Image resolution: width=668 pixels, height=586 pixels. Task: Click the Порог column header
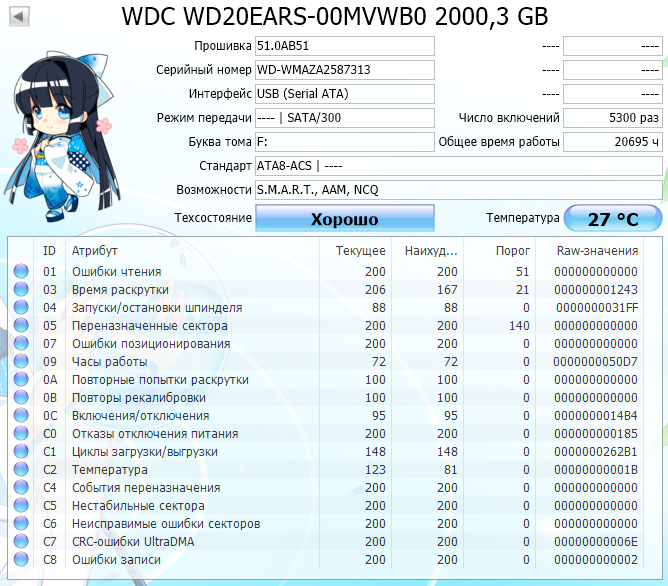(513, 251)
